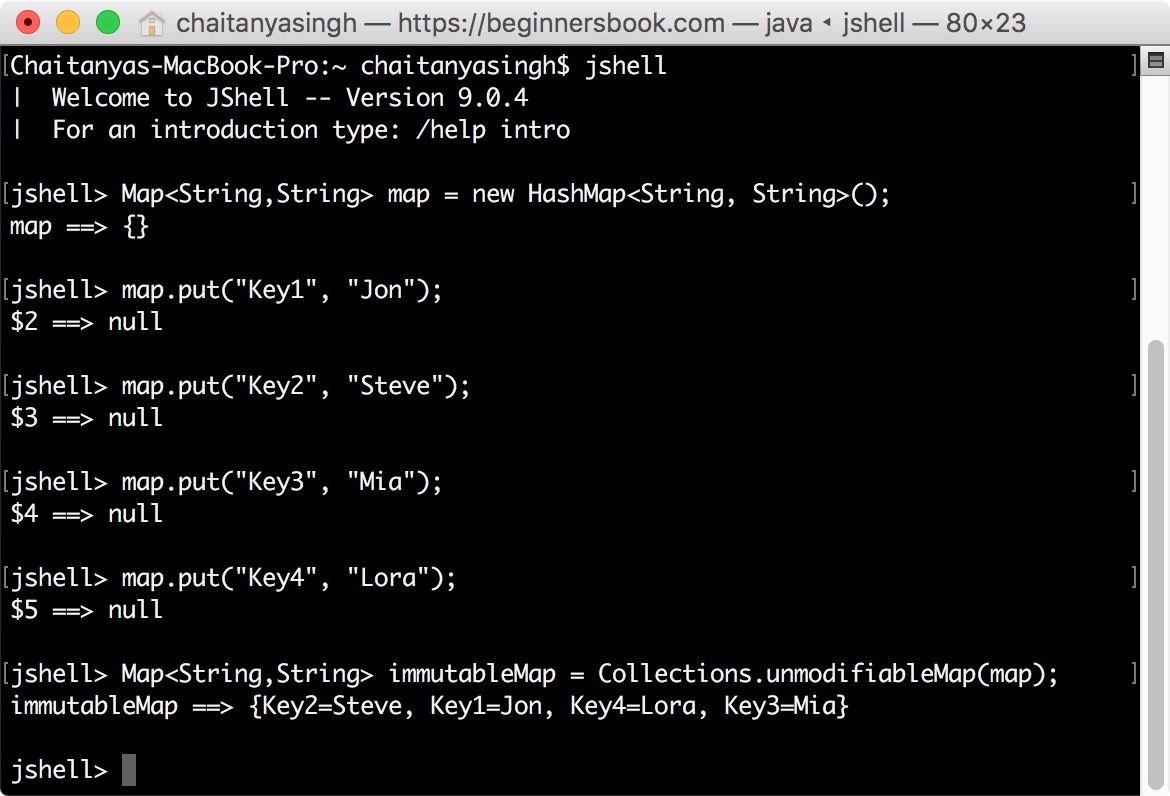
Task: Click the blinking cursor at the jshell prompt
Action: coord(128,770)
